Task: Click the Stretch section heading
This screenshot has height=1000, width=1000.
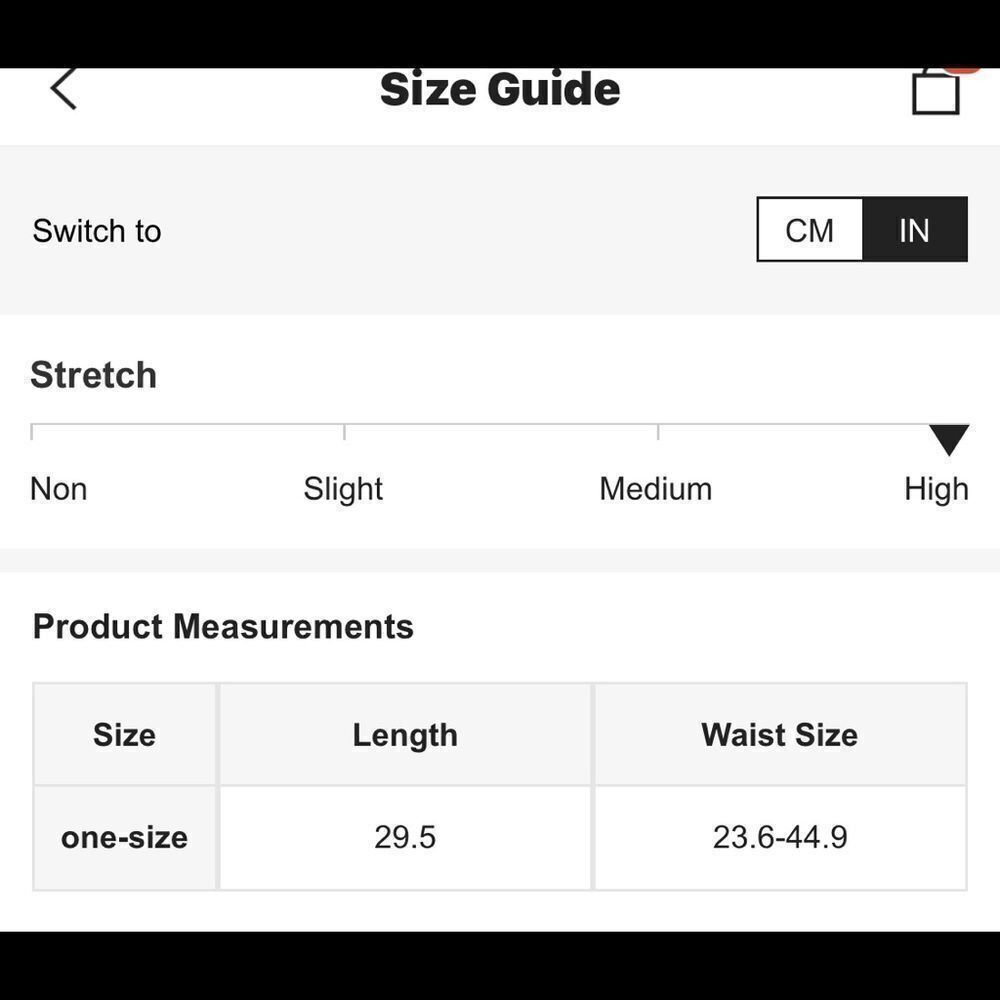Action: pos(94,375)
